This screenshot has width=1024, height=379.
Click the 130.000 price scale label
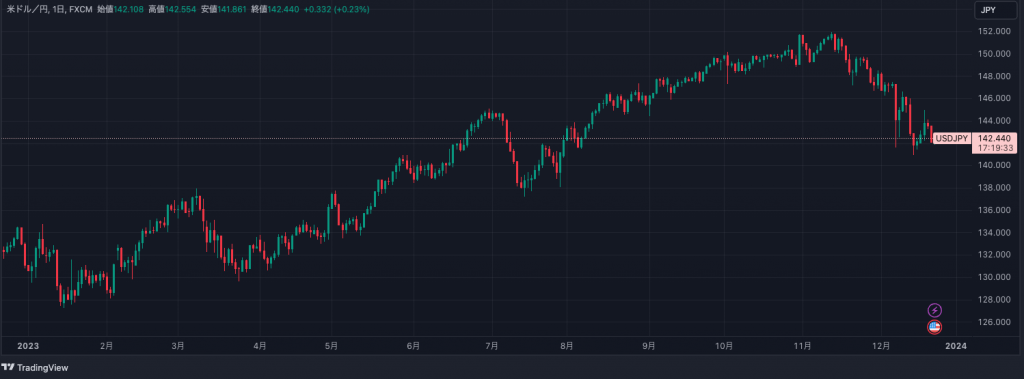coord(995,277)
